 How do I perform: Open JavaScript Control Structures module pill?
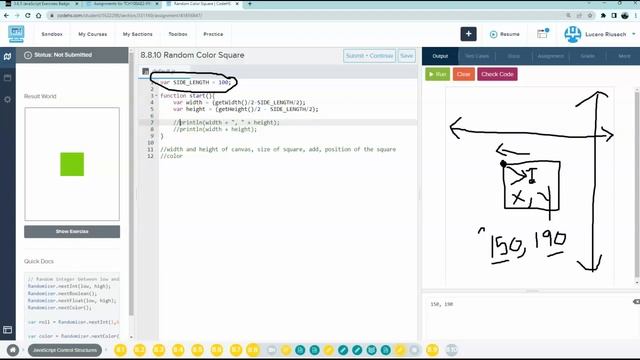click(65, 350)
